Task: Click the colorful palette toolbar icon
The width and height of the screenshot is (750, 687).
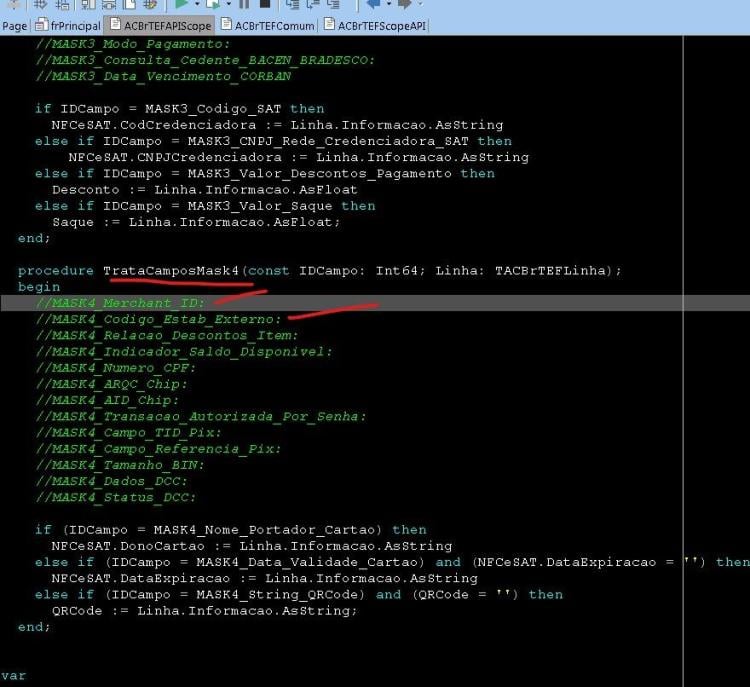Action: click(150, 4)
